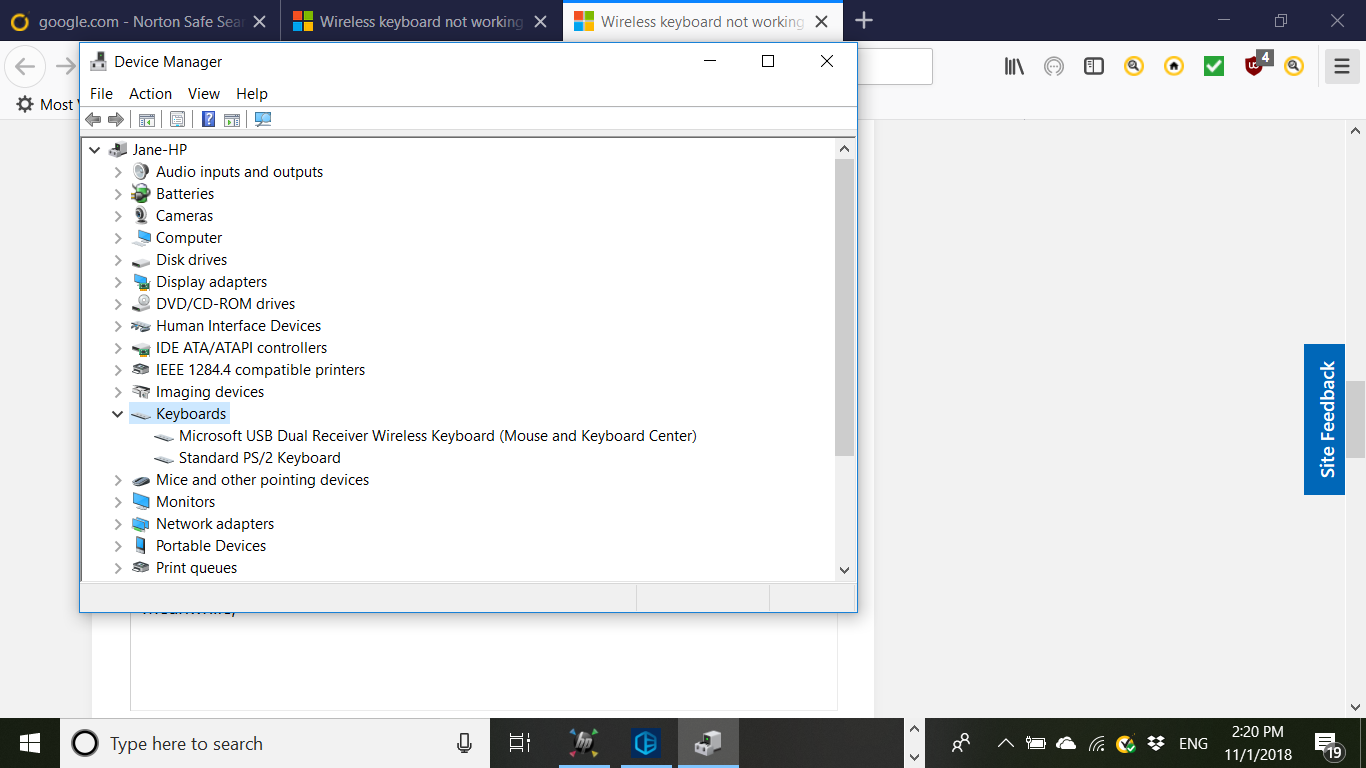The width and height of the screenshot is (1366, 768).
Task: Open the File menu
Action: 102,93
